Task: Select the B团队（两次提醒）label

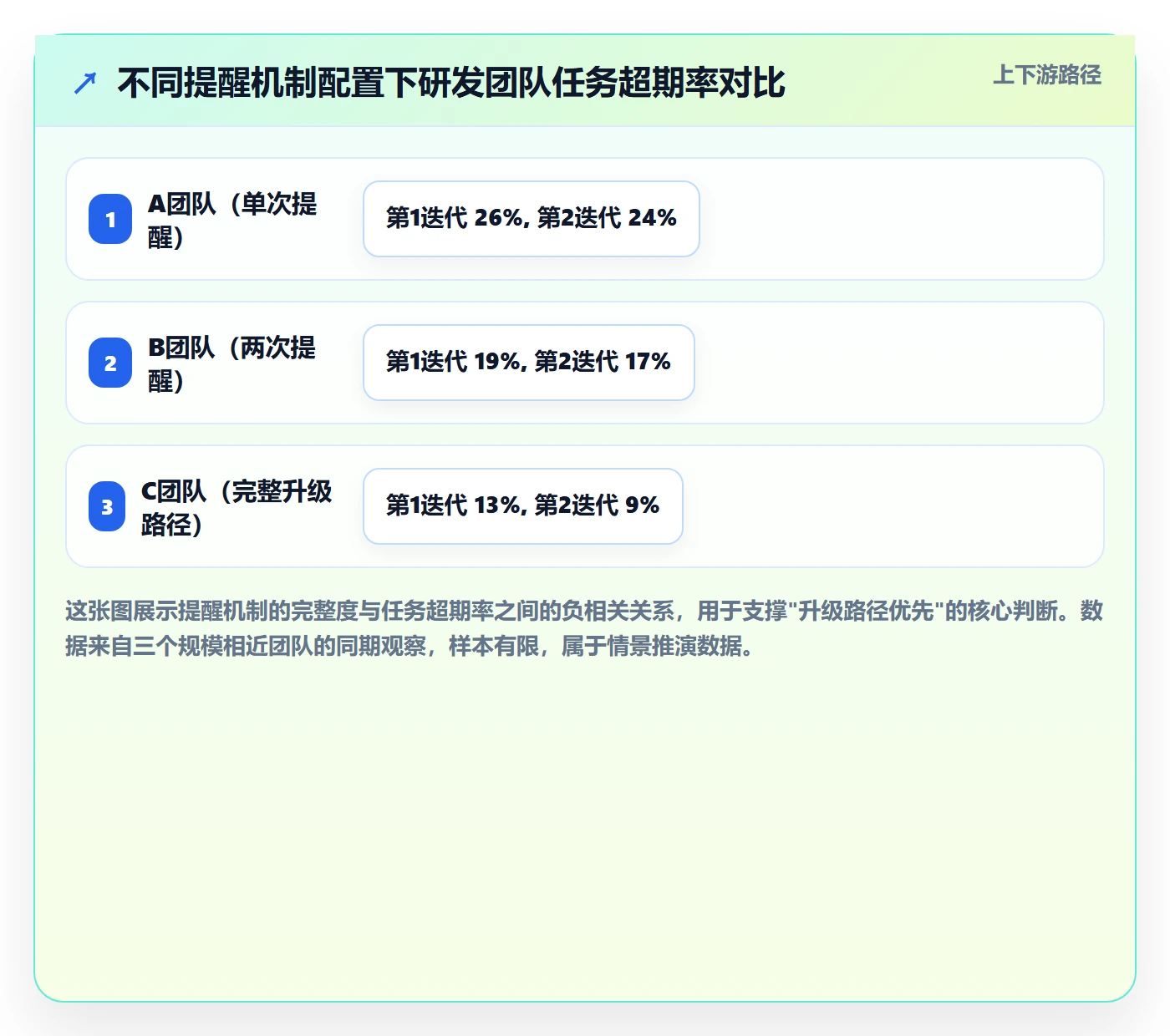Action: coord(232,363)
